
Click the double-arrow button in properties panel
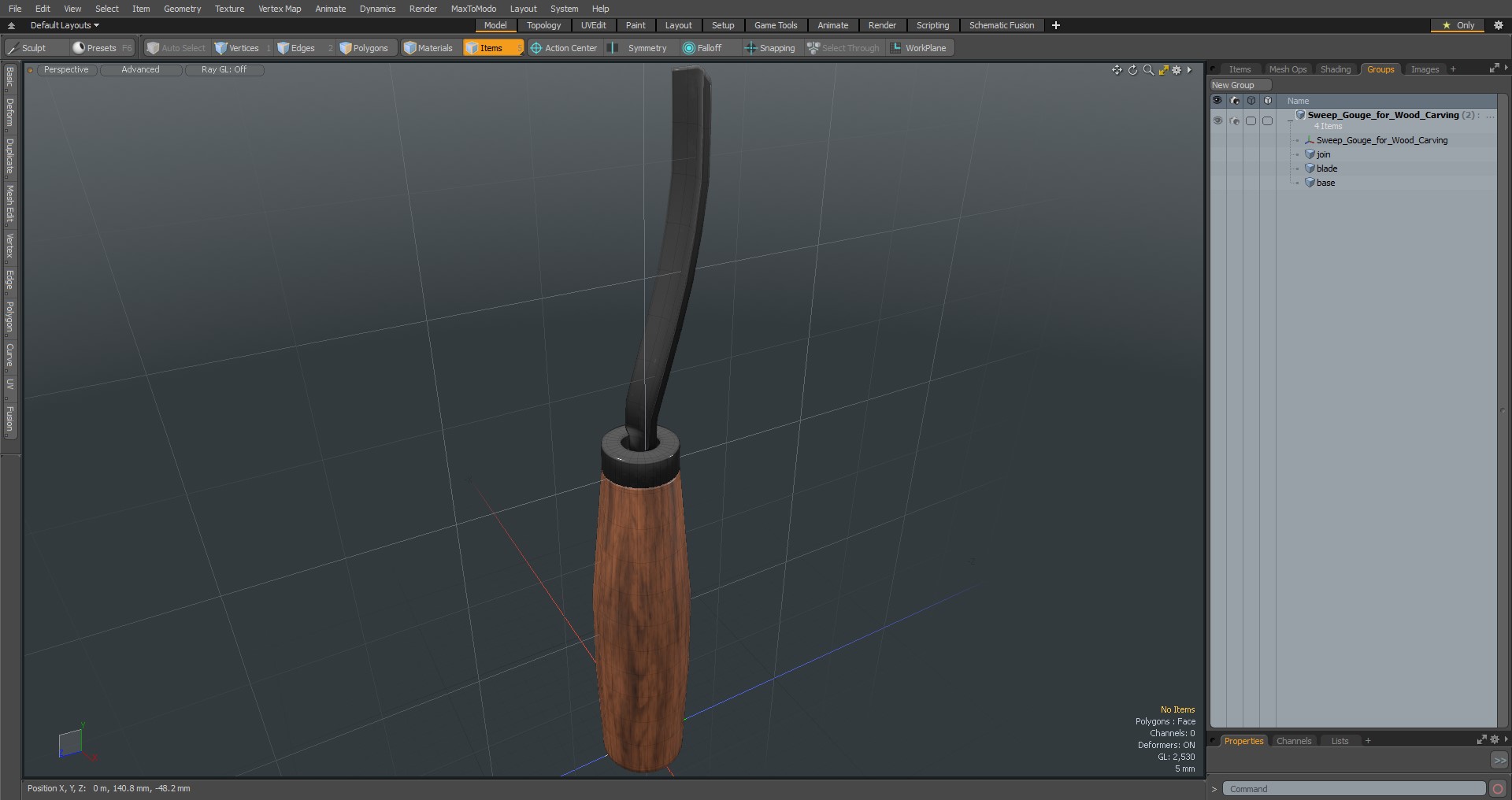1499,761
